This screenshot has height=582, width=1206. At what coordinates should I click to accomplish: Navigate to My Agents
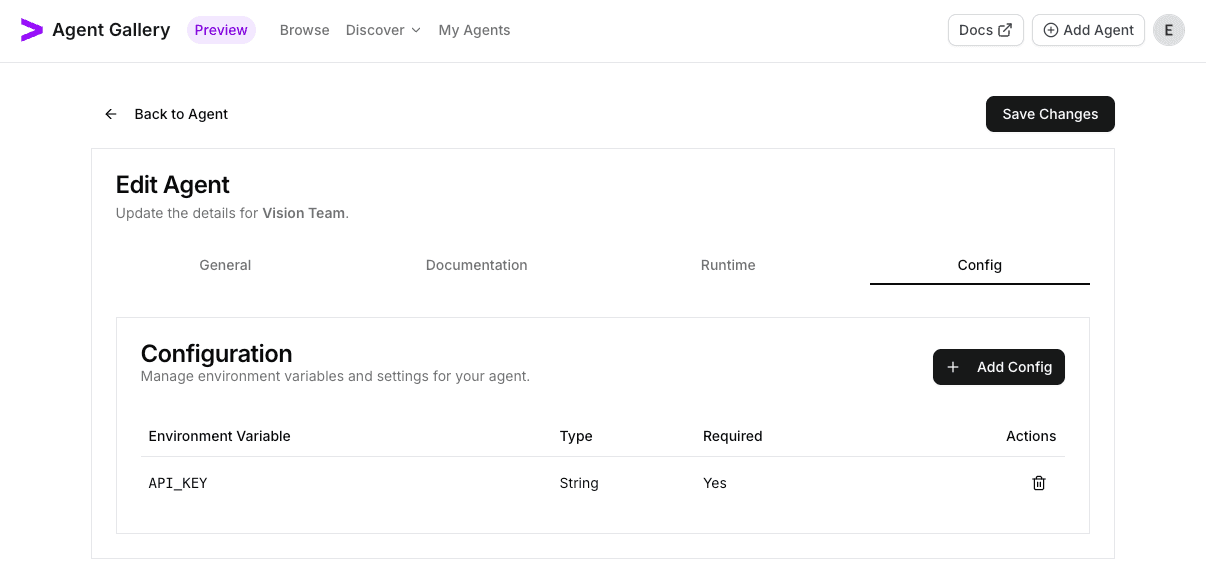(474, 30)
